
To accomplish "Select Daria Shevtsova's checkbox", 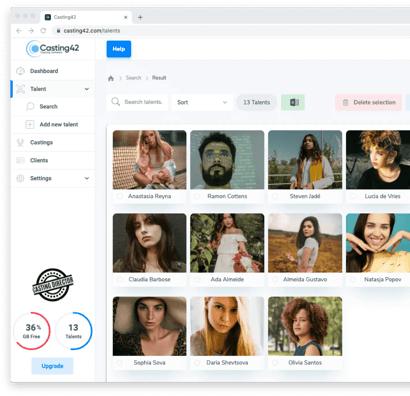I will [x=197, y=363].
